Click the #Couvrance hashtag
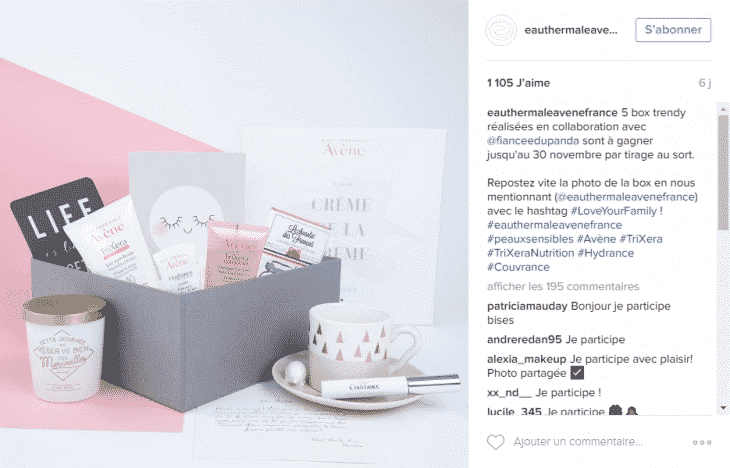Viewport: 730px width, 468px height. (518, 267)
